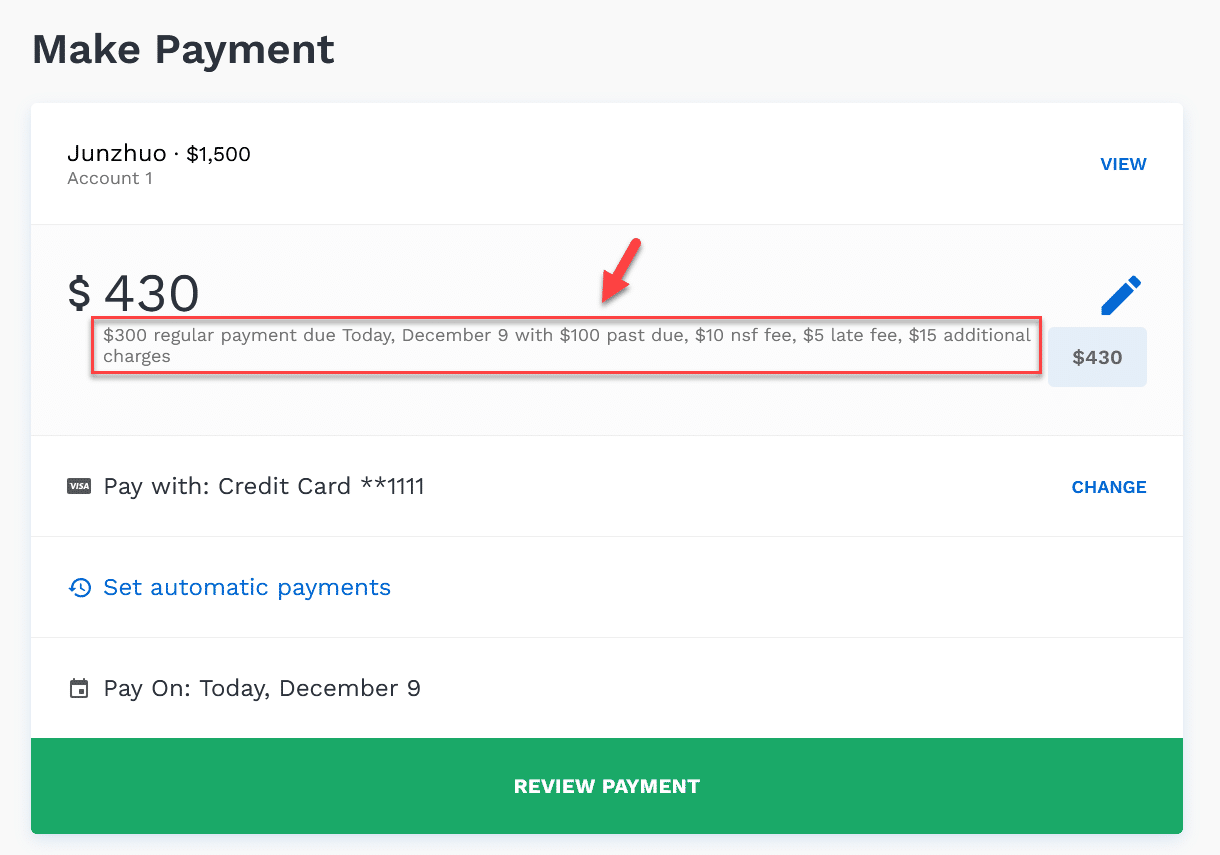Select the $430 suggested amount chip

tap(1097, 357)
